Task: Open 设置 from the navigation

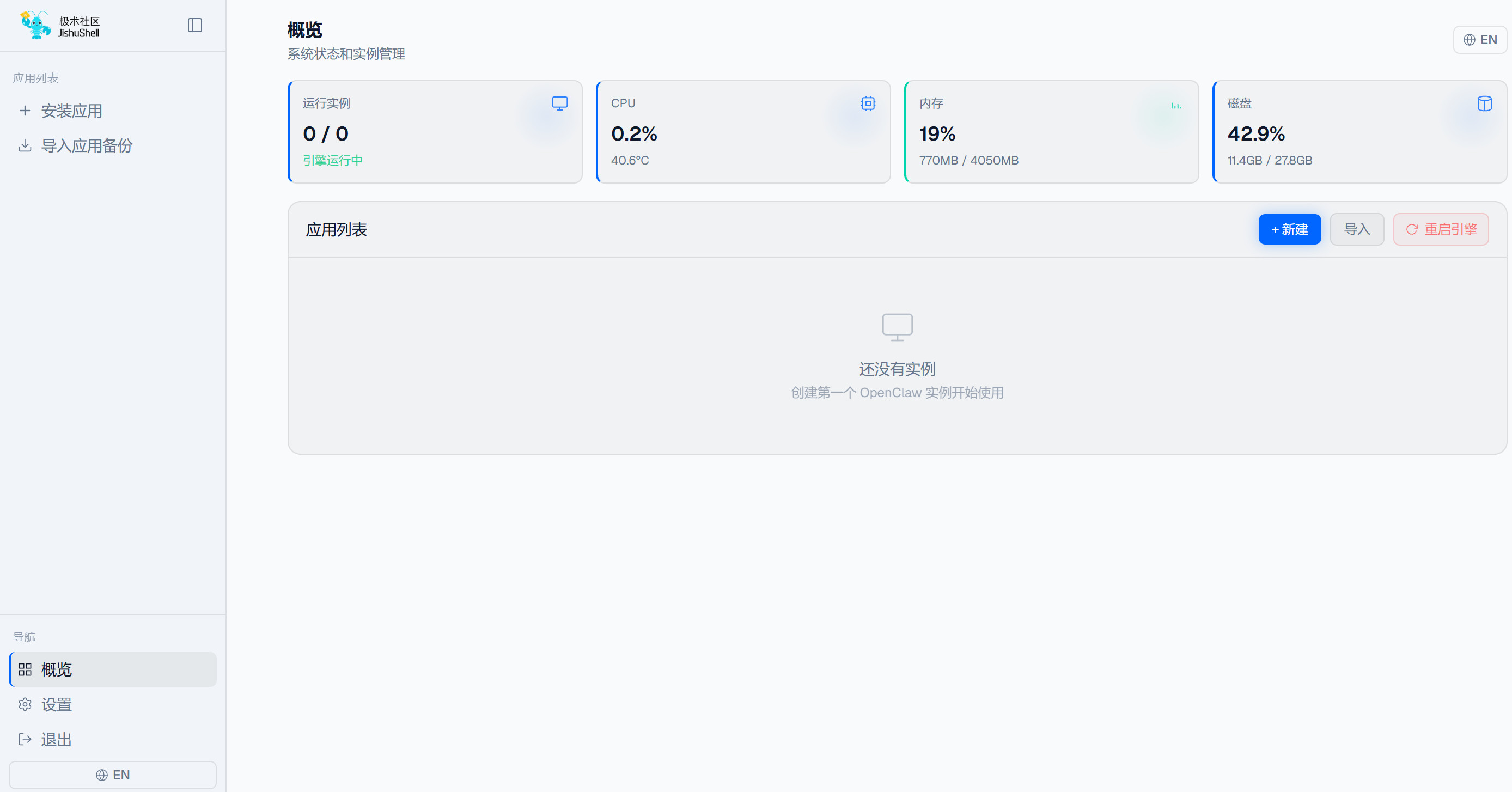Action: 113,704
